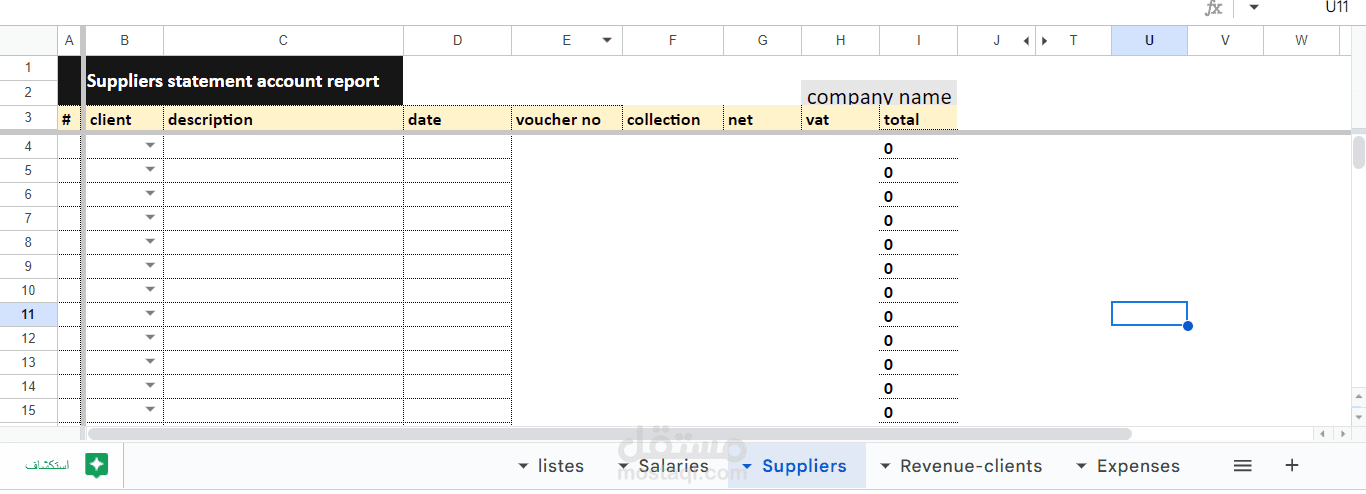The image size is (1366, 494).
Task: Click the green Explore star icon
Action: click(96, 465)
